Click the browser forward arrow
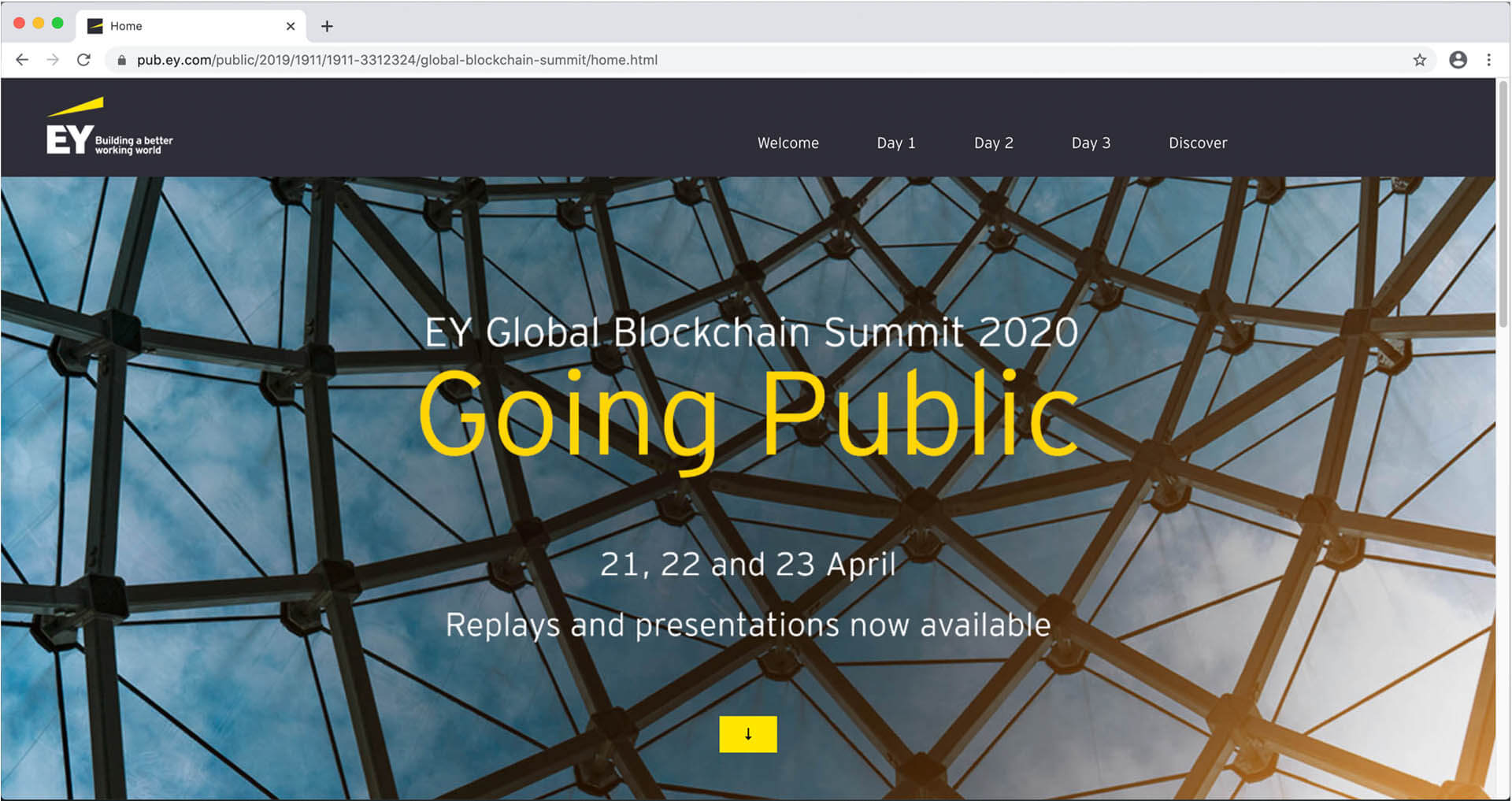This screenshot has height=801, width=1512. click(53, 60)
